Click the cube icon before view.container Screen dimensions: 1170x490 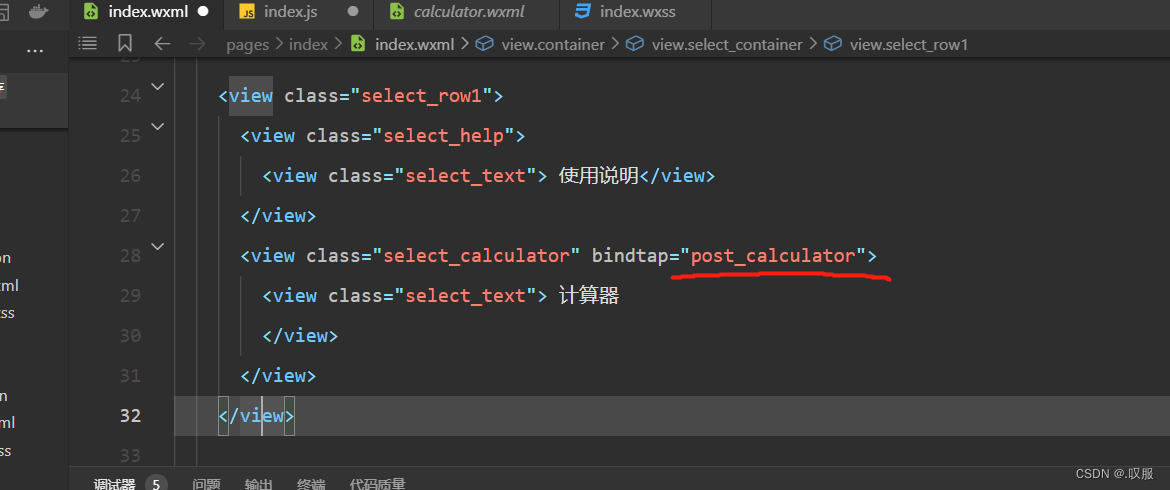coord(484,44)
